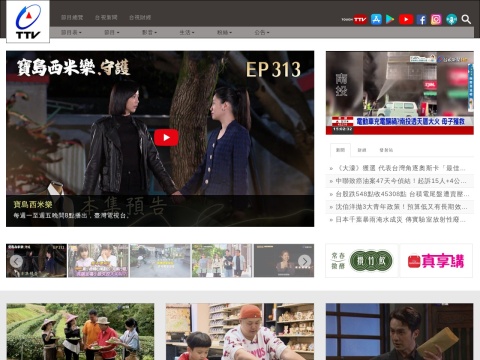Open the tea plantation program card

[80, 331]
